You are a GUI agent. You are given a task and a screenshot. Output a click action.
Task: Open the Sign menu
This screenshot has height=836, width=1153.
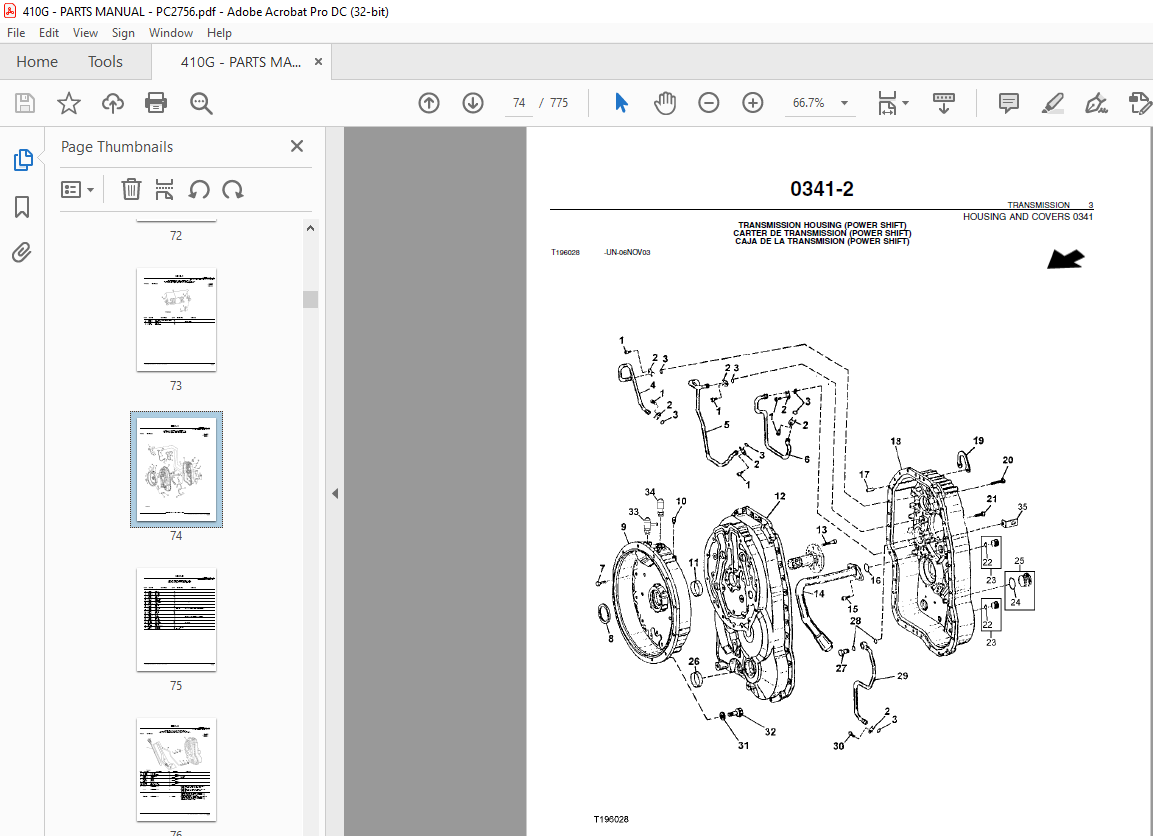[123, 33]
